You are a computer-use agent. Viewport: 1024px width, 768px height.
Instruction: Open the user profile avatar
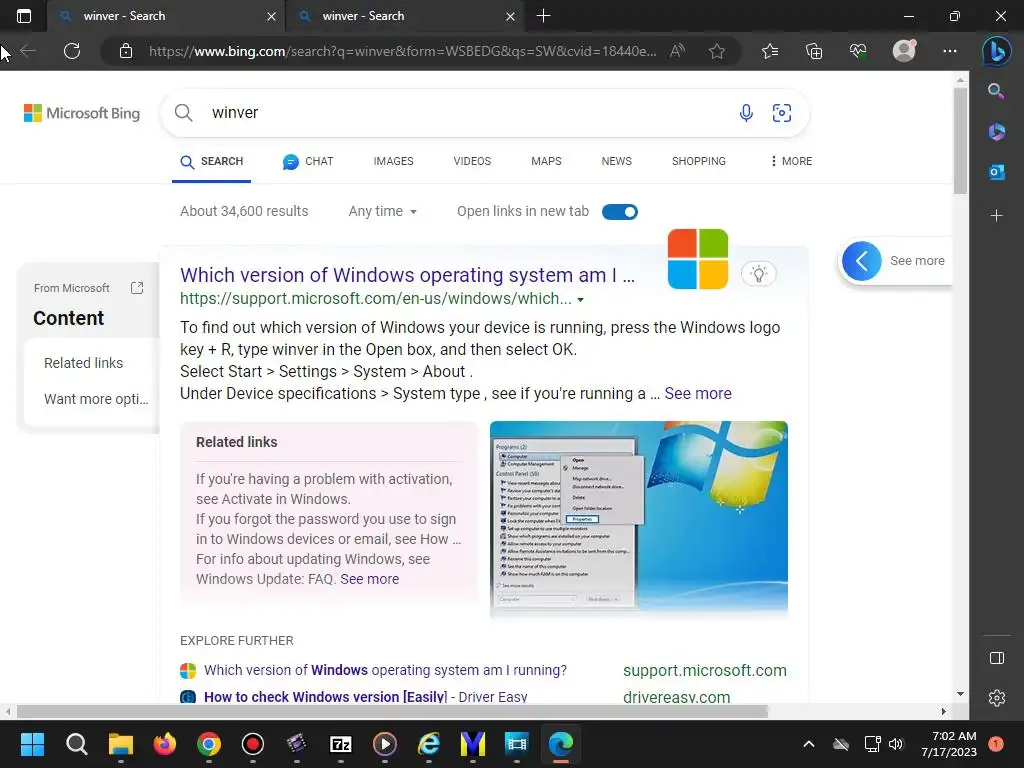coord(904,51)
